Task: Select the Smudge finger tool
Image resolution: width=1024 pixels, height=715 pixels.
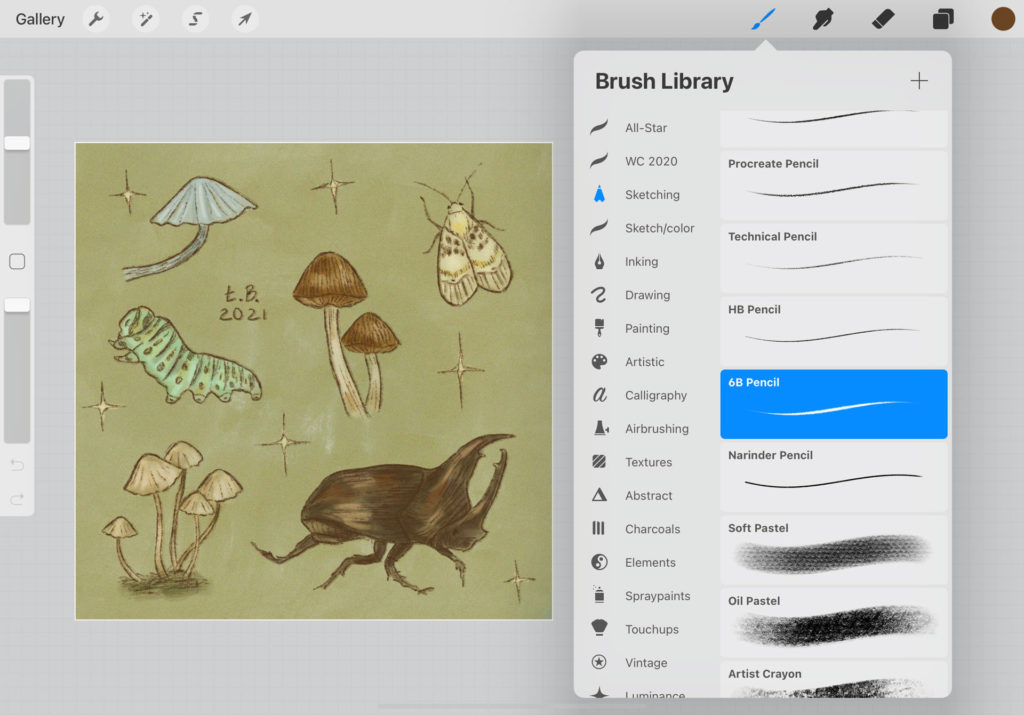Action: (823, 19)
